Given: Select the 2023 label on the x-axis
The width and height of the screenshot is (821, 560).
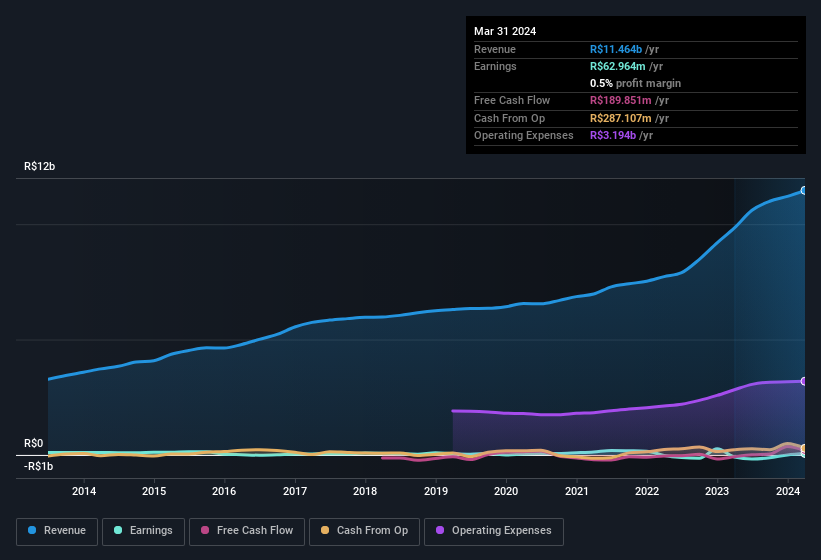Looking at the screenshot, I should coord(717,491).
